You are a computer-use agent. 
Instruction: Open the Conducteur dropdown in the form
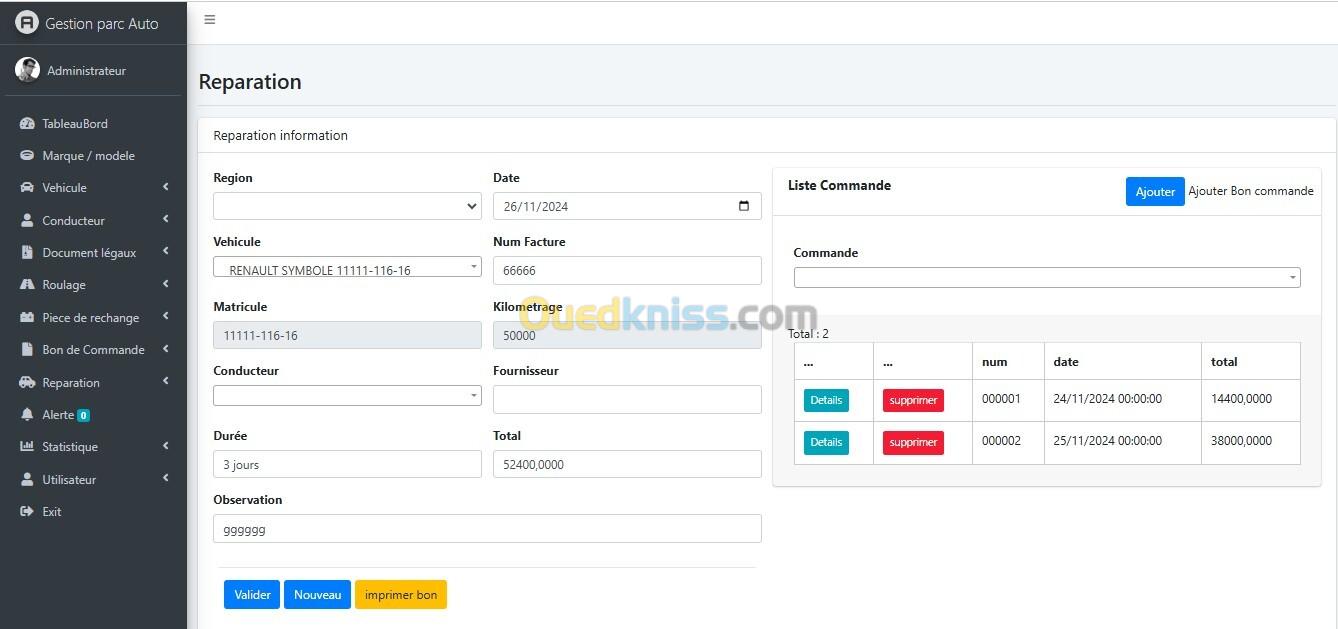(346, 396)
